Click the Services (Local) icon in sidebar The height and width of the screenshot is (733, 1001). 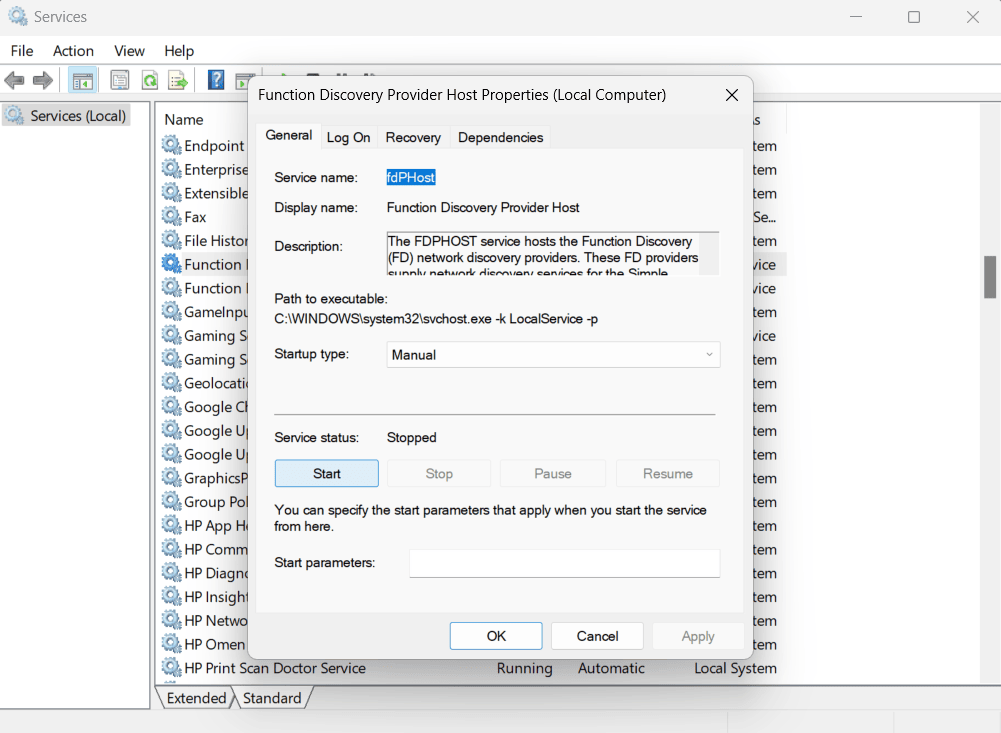pyautogui.click(x=15, y=115)
